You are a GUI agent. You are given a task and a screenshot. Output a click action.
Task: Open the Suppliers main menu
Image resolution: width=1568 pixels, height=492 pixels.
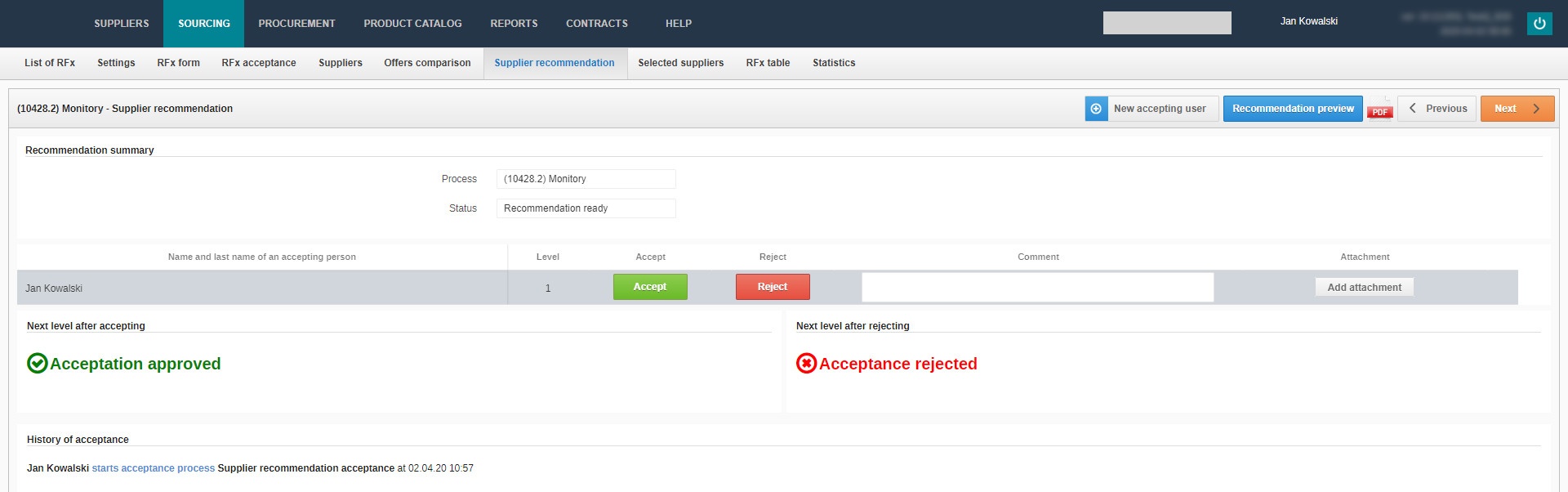pos(122,24)
